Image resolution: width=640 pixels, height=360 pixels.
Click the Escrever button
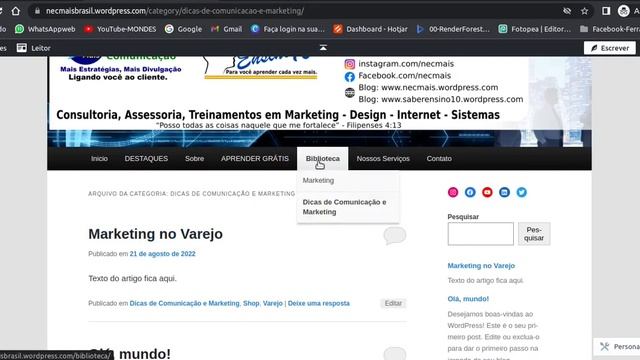tap(610, 48)
